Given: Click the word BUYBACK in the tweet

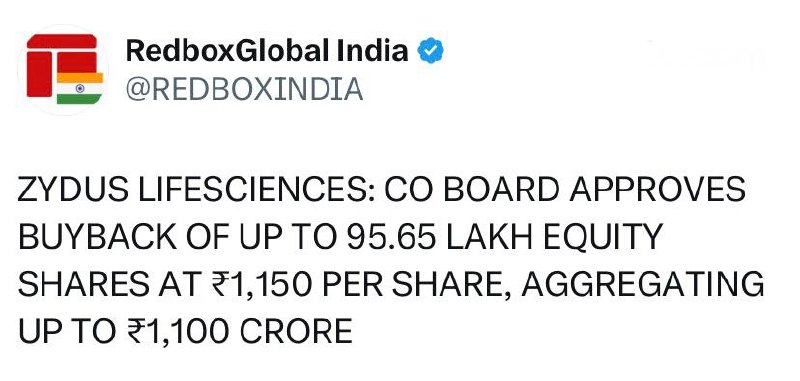Looking at the screenshot, I should pos(97,237).
